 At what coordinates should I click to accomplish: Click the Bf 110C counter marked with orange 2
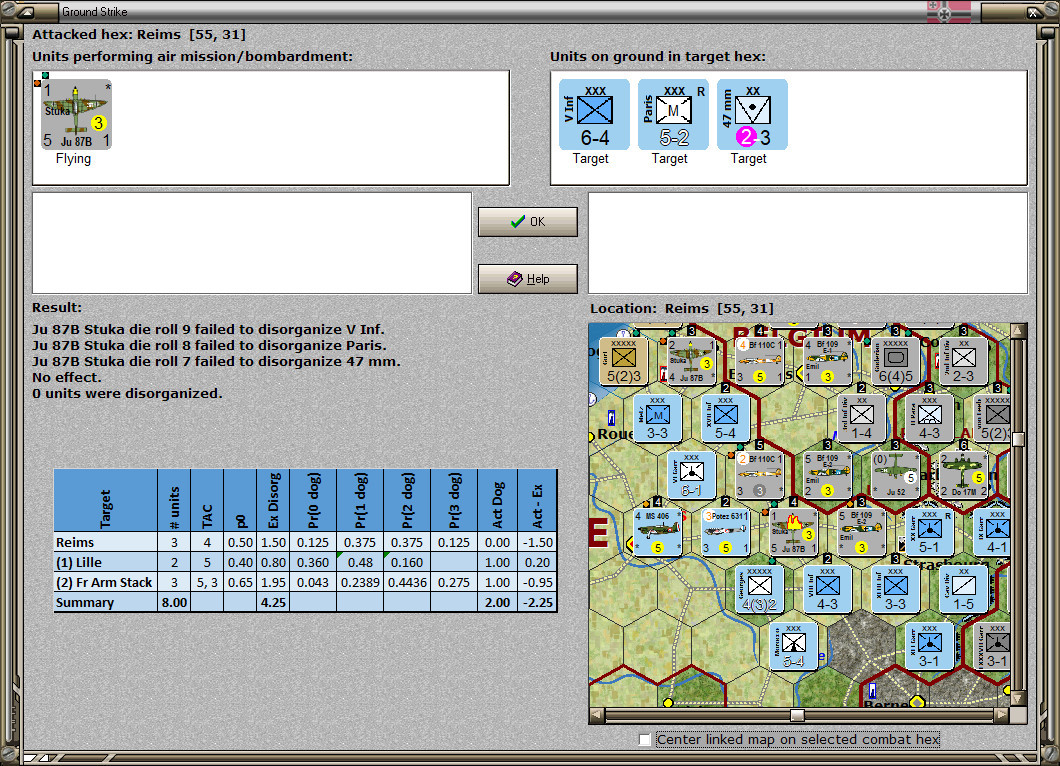(759, 475)
